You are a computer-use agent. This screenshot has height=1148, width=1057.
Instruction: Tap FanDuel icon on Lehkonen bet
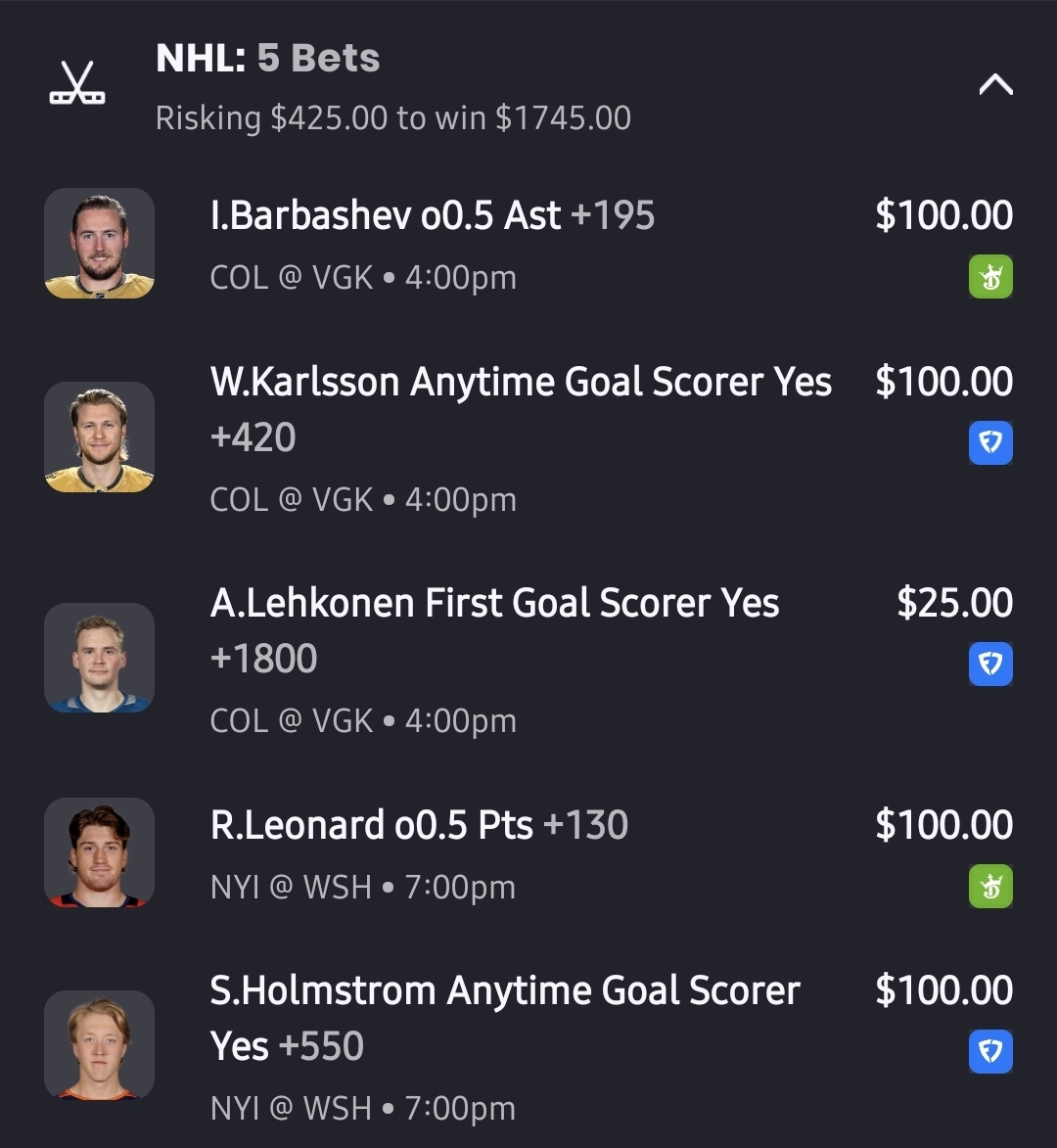[x=990, y=665]
